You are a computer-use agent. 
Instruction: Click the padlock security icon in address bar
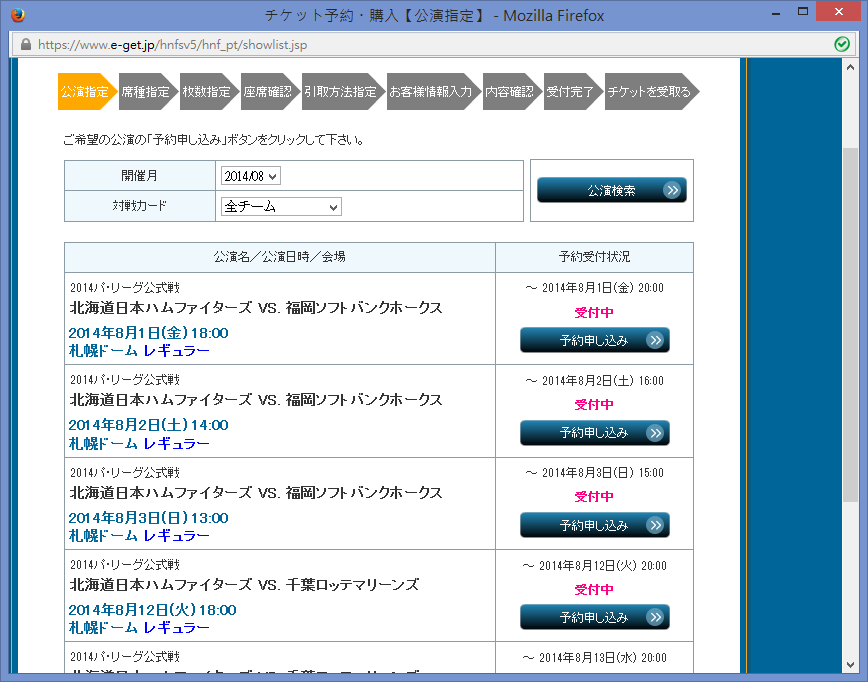pos(25,44)
